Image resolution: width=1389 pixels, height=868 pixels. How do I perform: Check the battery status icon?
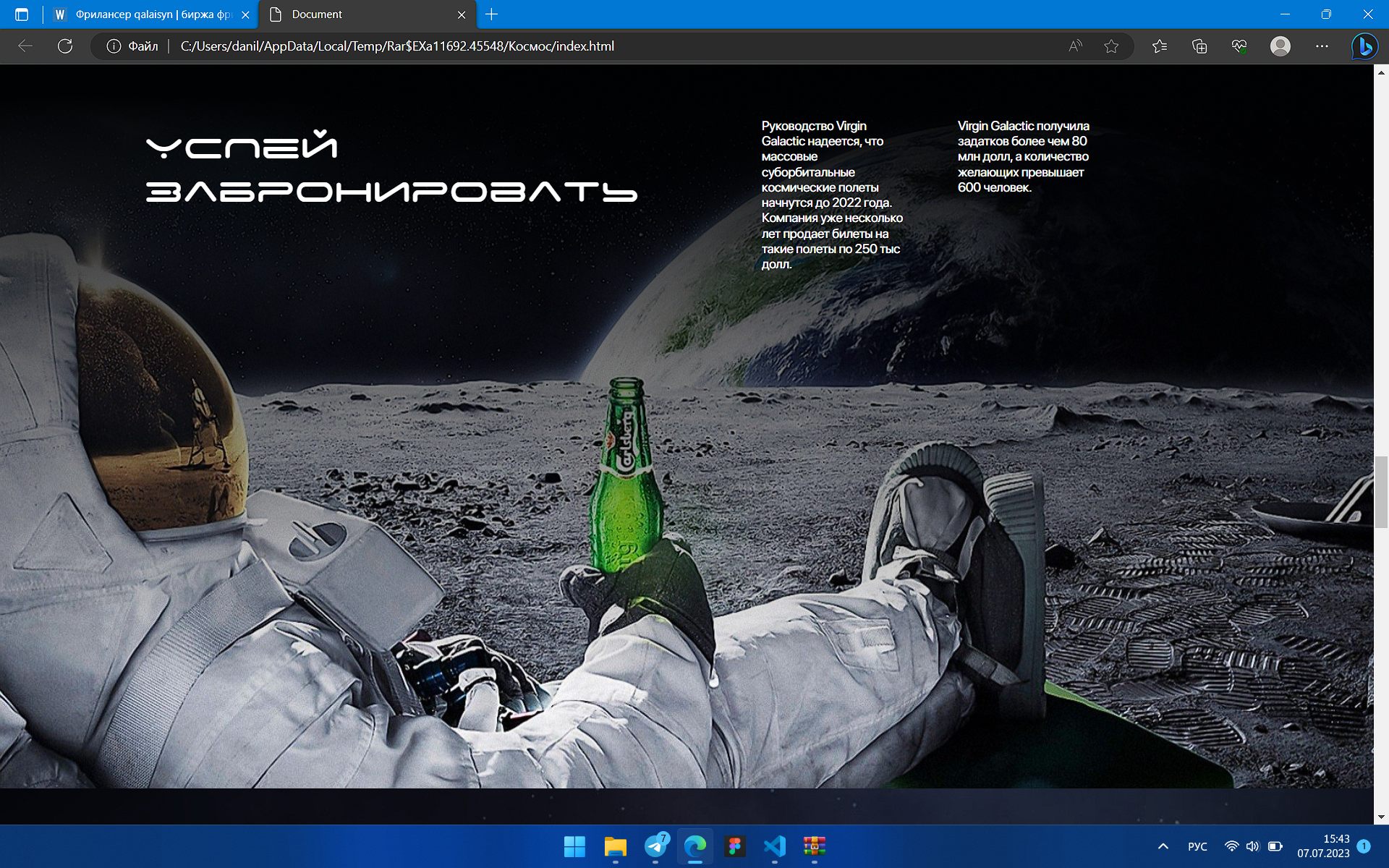pos(1275,846)
